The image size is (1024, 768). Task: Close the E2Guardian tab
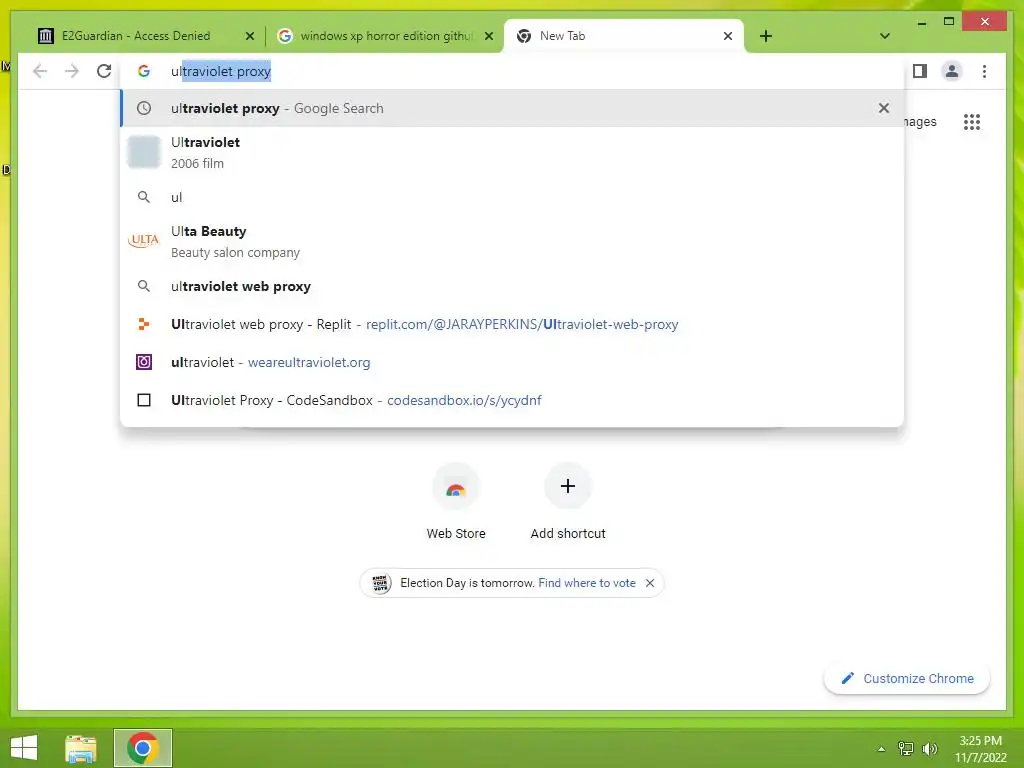coord(249,37)
